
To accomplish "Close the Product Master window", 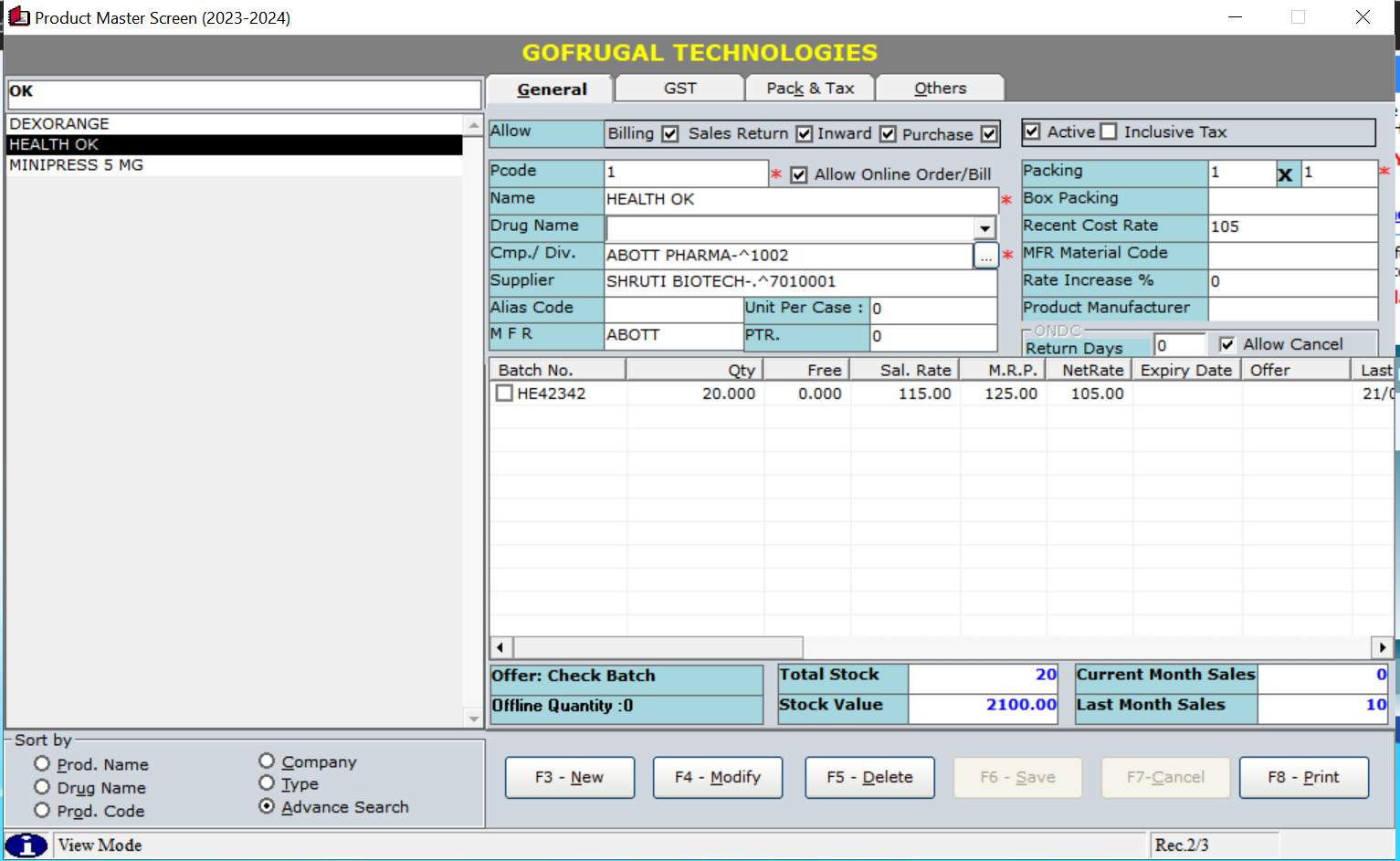I will [1363, 17].
